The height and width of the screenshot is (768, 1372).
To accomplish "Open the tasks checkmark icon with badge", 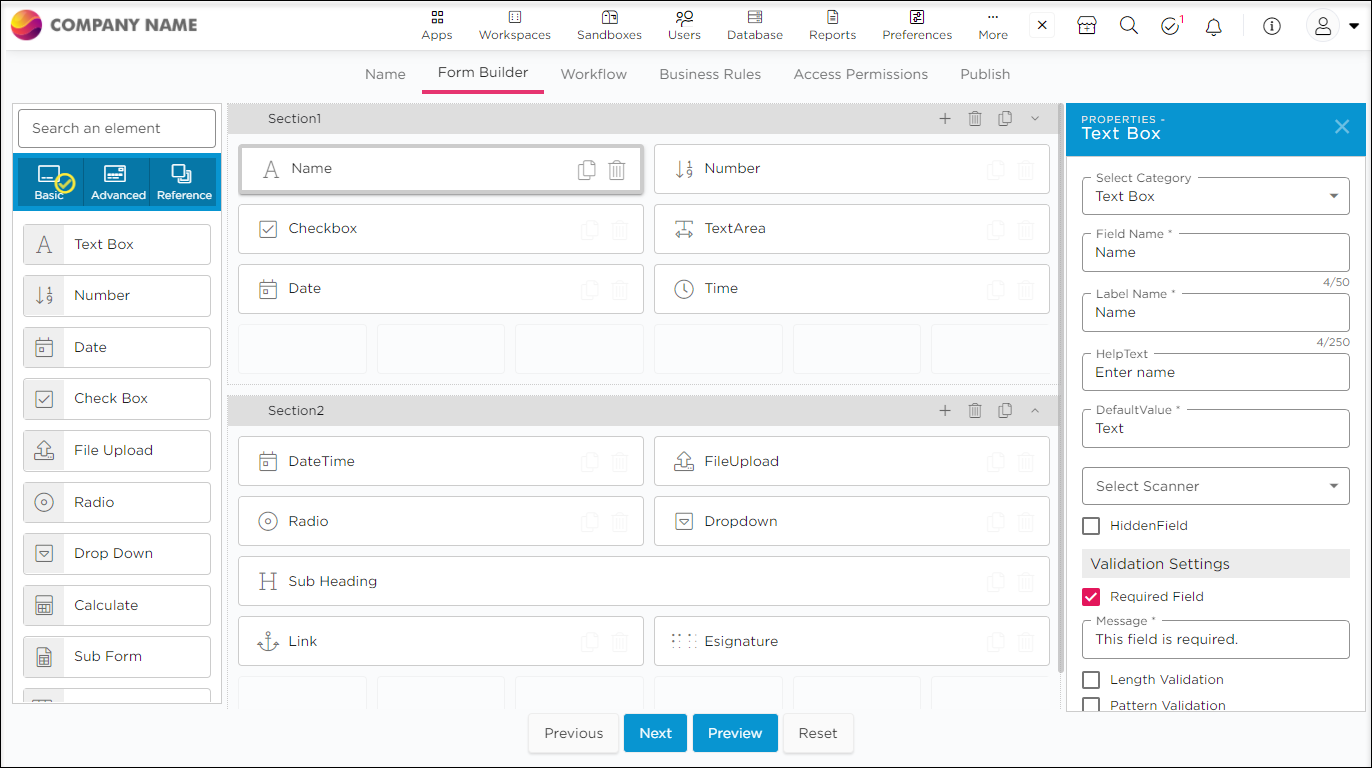I will [x=1171, y=26].
